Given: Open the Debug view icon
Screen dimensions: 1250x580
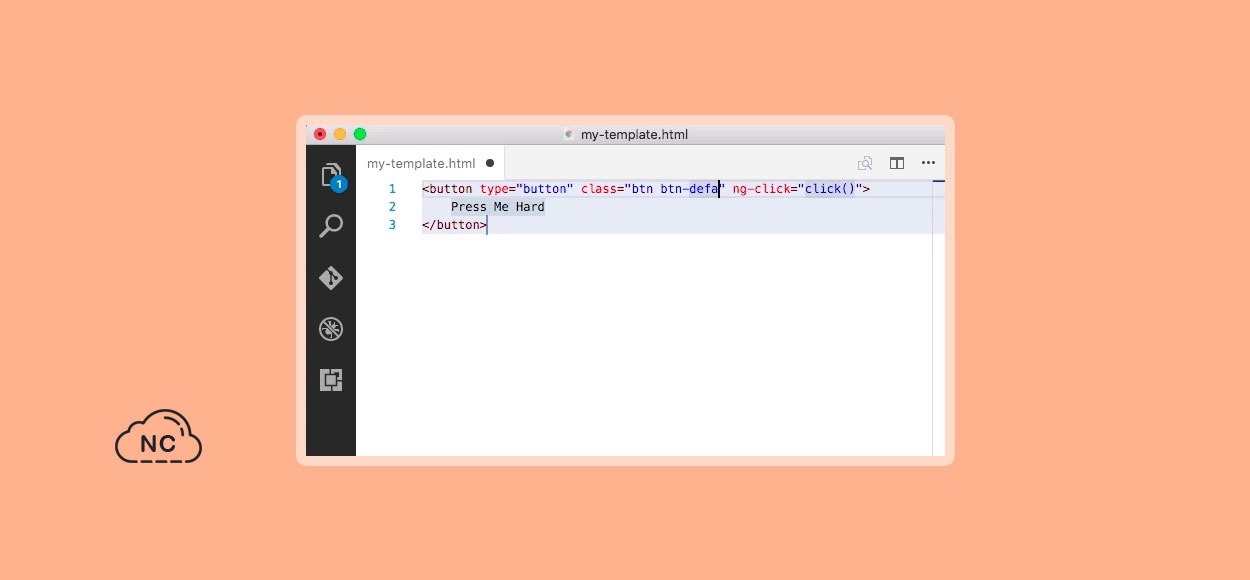Looking at the screenshot, I should coord(331,329).
